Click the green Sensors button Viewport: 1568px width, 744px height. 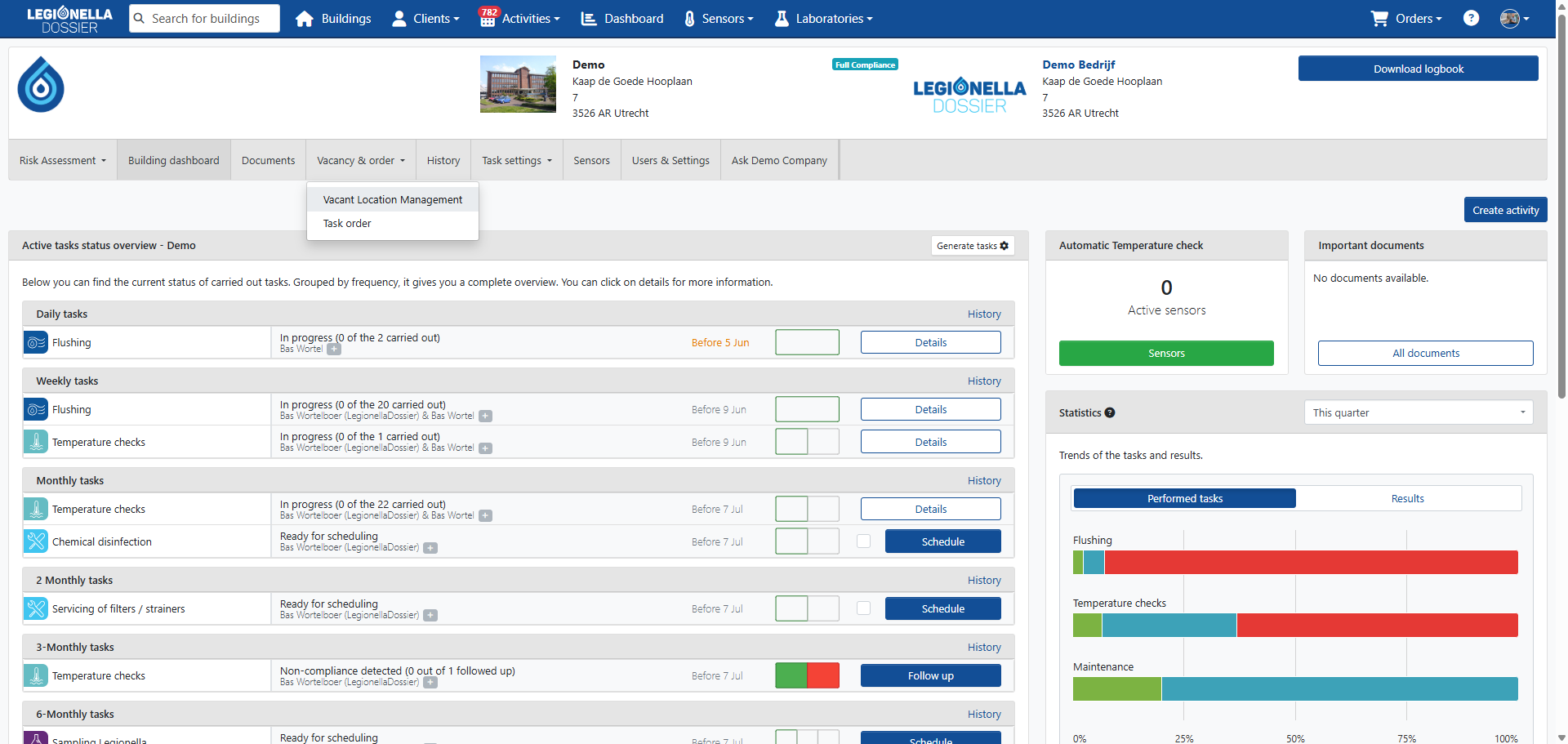click(1165, 353)
